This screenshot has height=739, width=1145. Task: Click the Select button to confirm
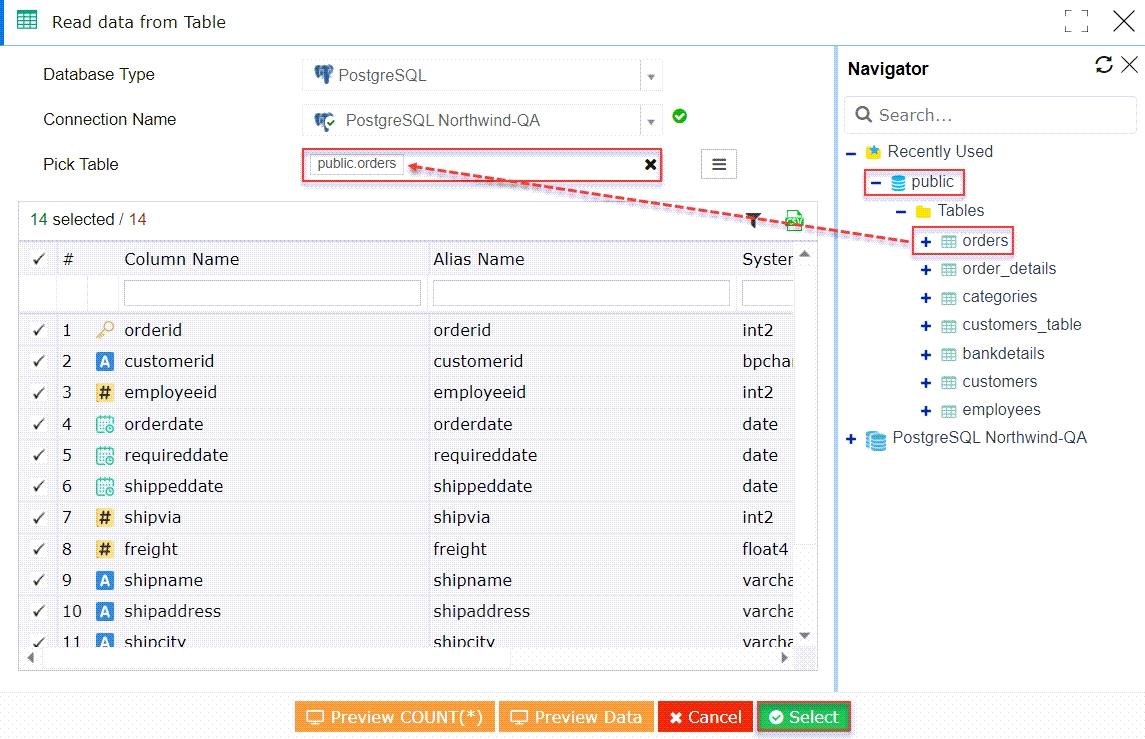tap(803, 716)
